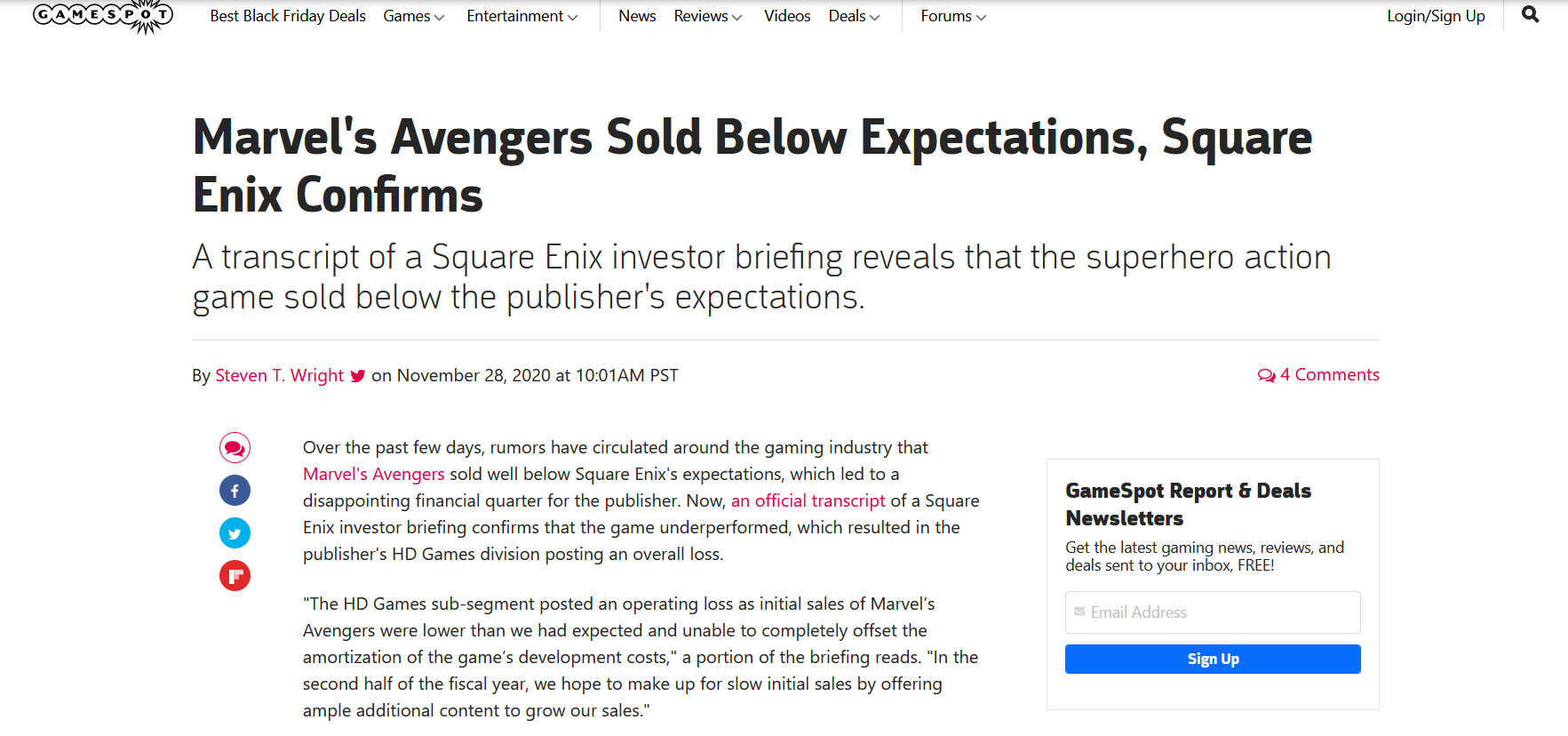Viewport: 1568px width, 736px height.
Task: Expand the Forums dropdown menu
Action: (953, 16)
